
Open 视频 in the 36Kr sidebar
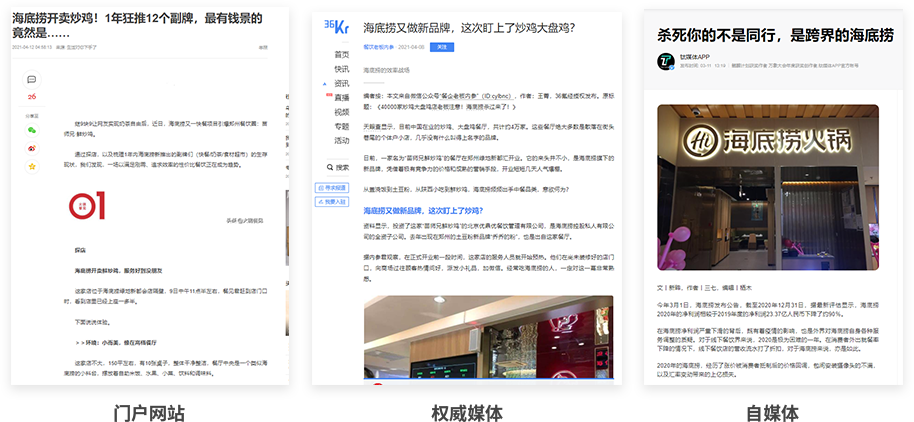tap(342, 112)
